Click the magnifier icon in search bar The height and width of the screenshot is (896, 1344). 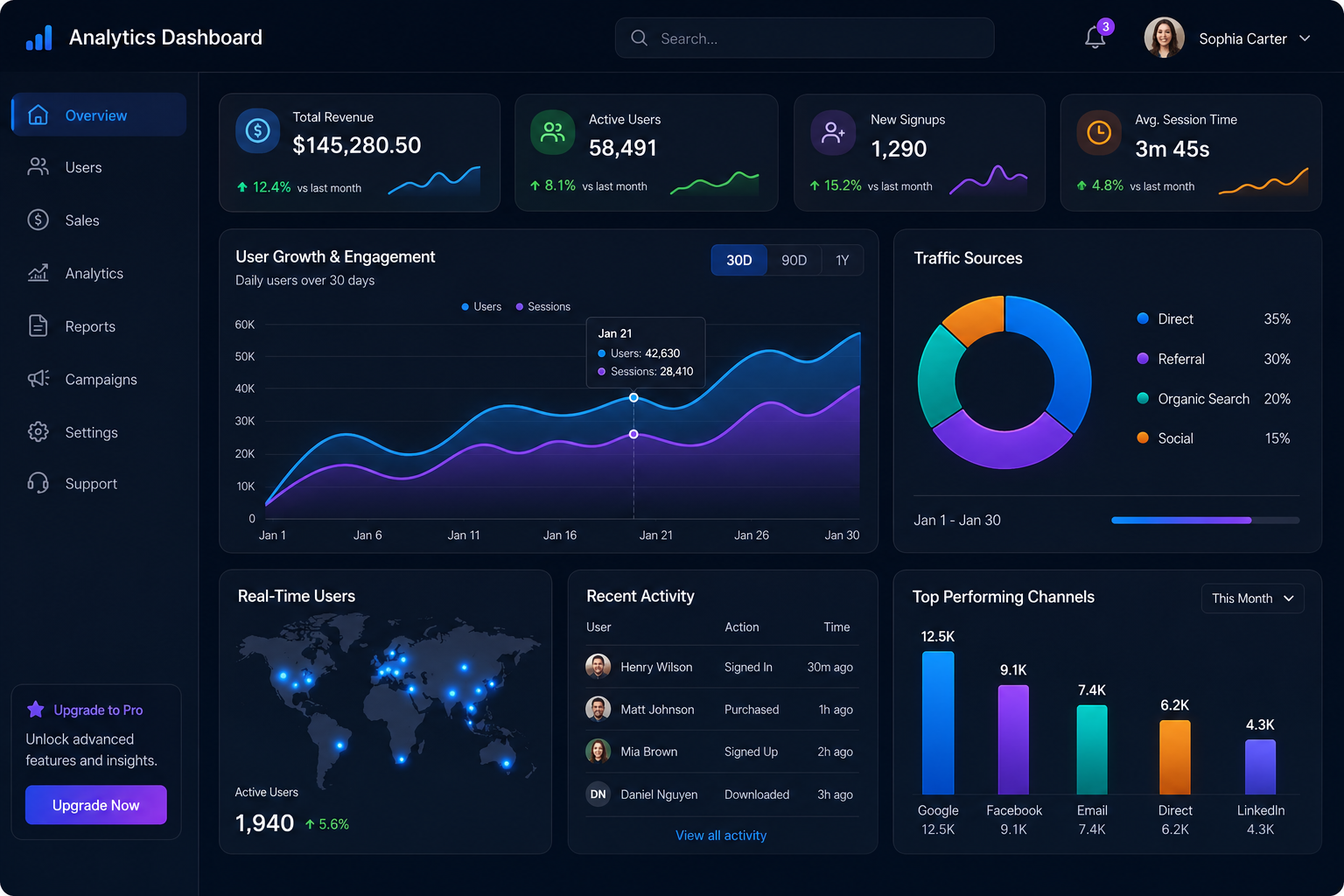click(640, 38)
